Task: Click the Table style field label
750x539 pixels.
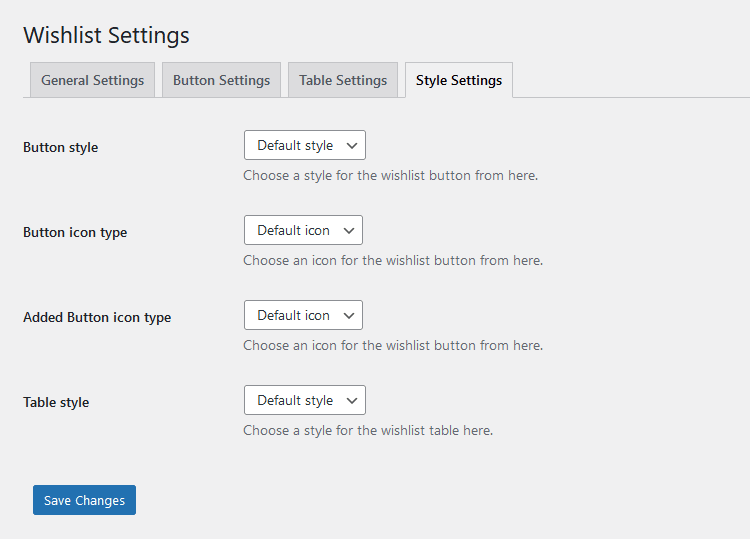Action: [56, 402]
